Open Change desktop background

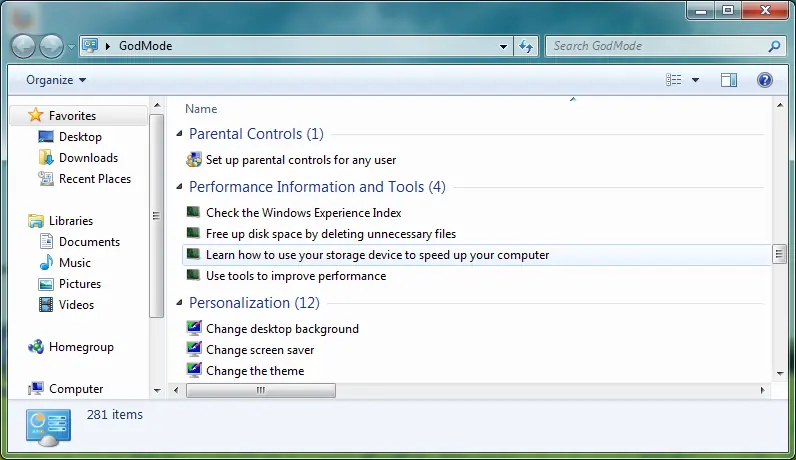coord(282,329)
